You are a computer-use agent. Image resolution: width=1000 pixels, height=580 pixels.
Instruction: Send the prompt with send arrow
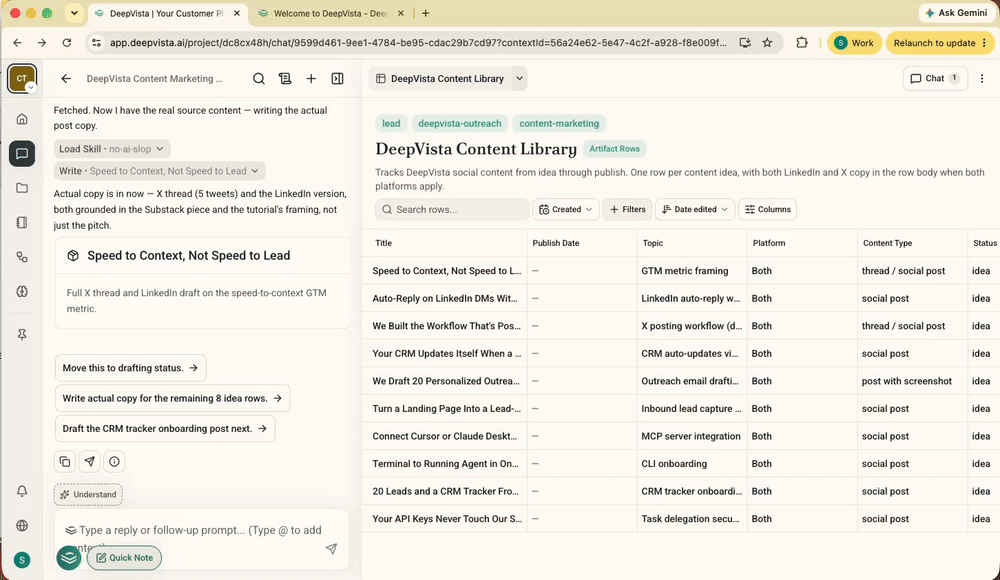(x=331, y=549)
